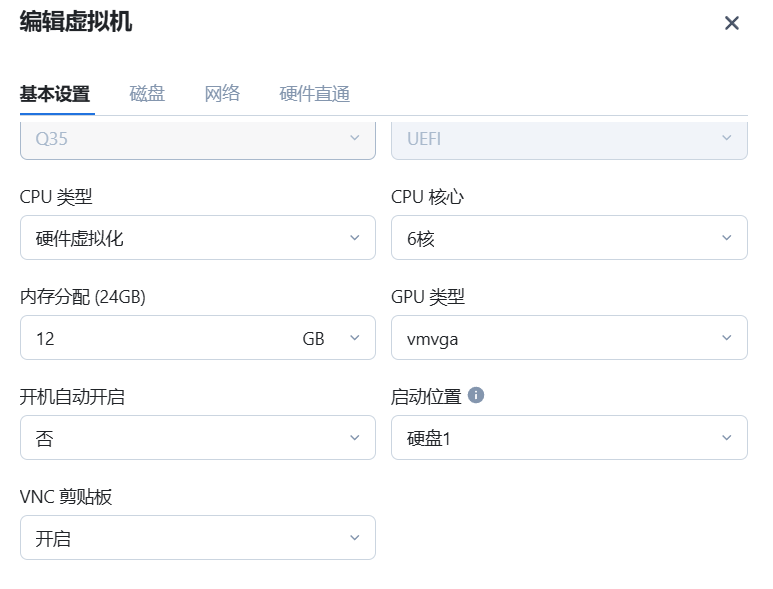Click the memory size input showing 12
773x589 pixels.
pos(150,338)
